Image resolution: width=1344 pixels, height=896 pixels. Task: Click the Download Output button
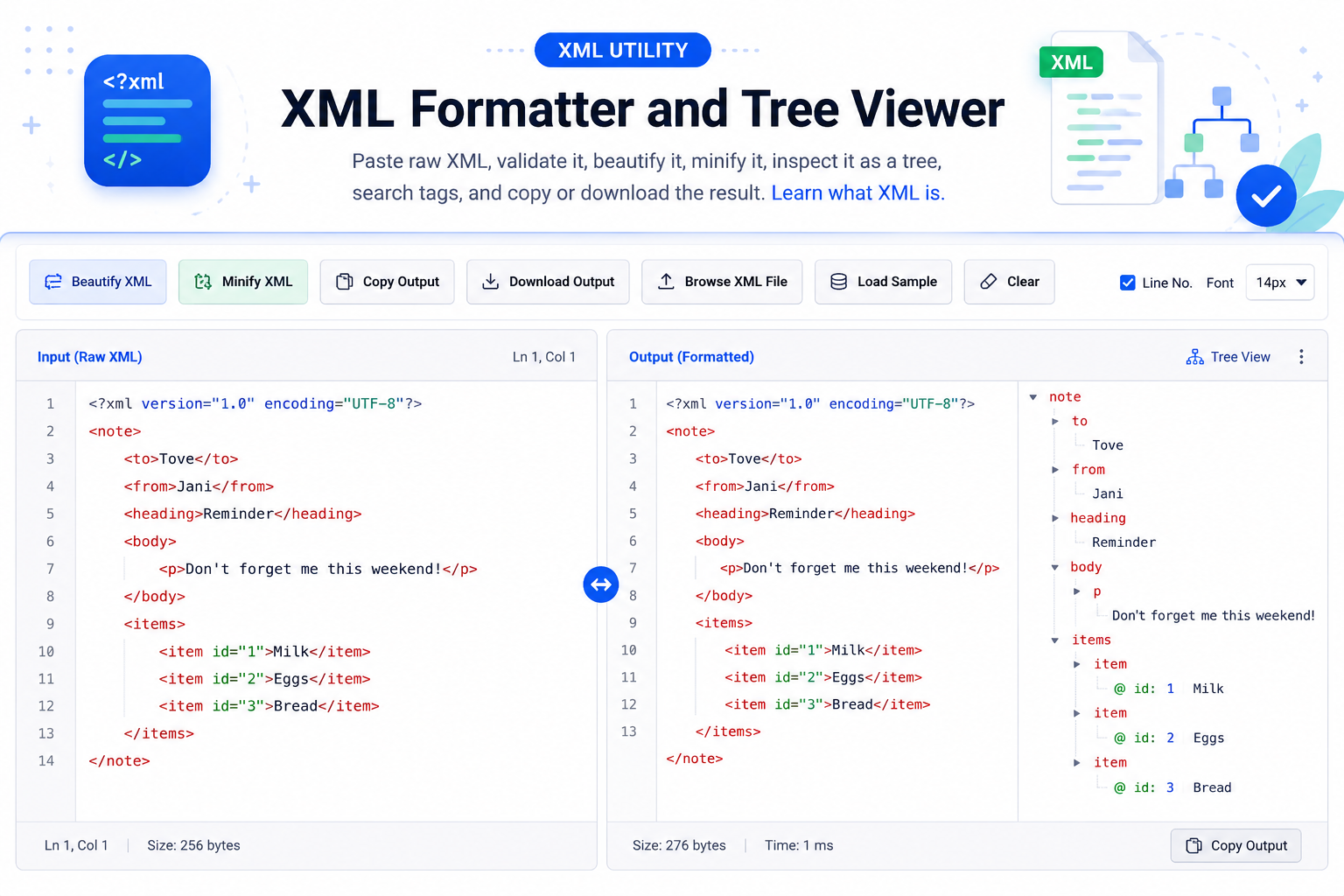(x=548, y=282)
